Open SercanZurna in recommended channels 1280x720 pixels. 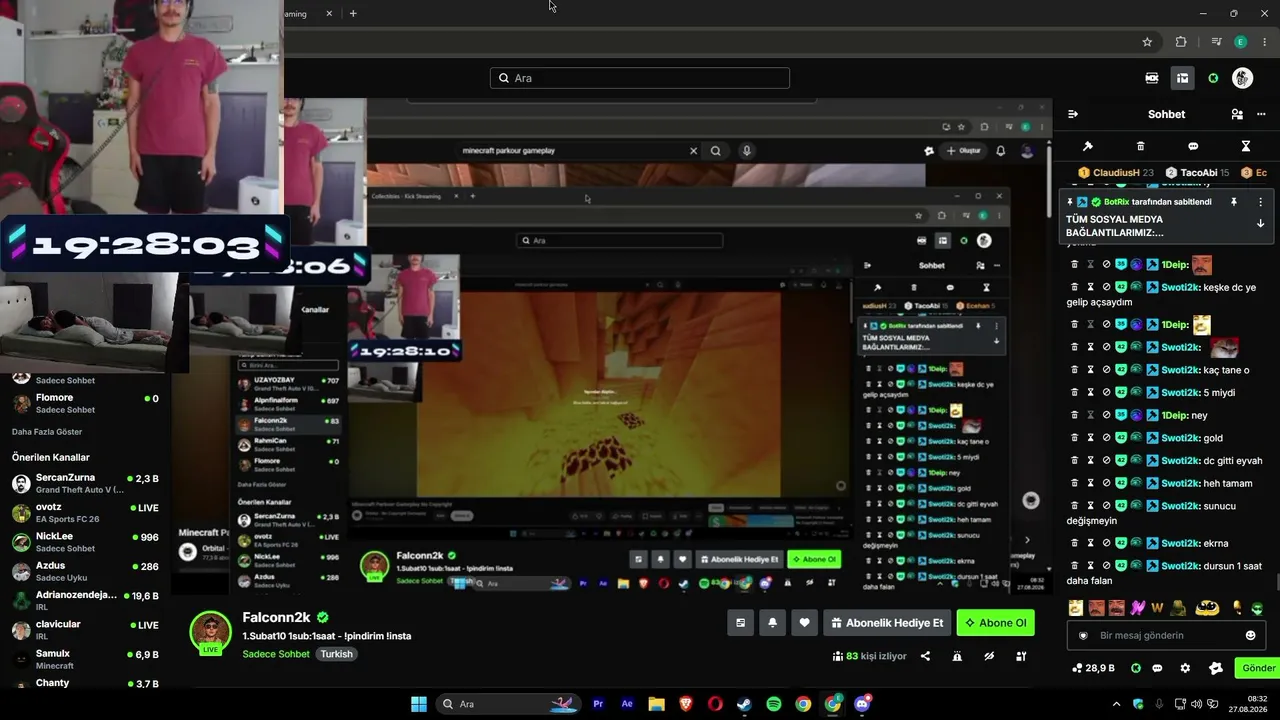click(85, 483)
